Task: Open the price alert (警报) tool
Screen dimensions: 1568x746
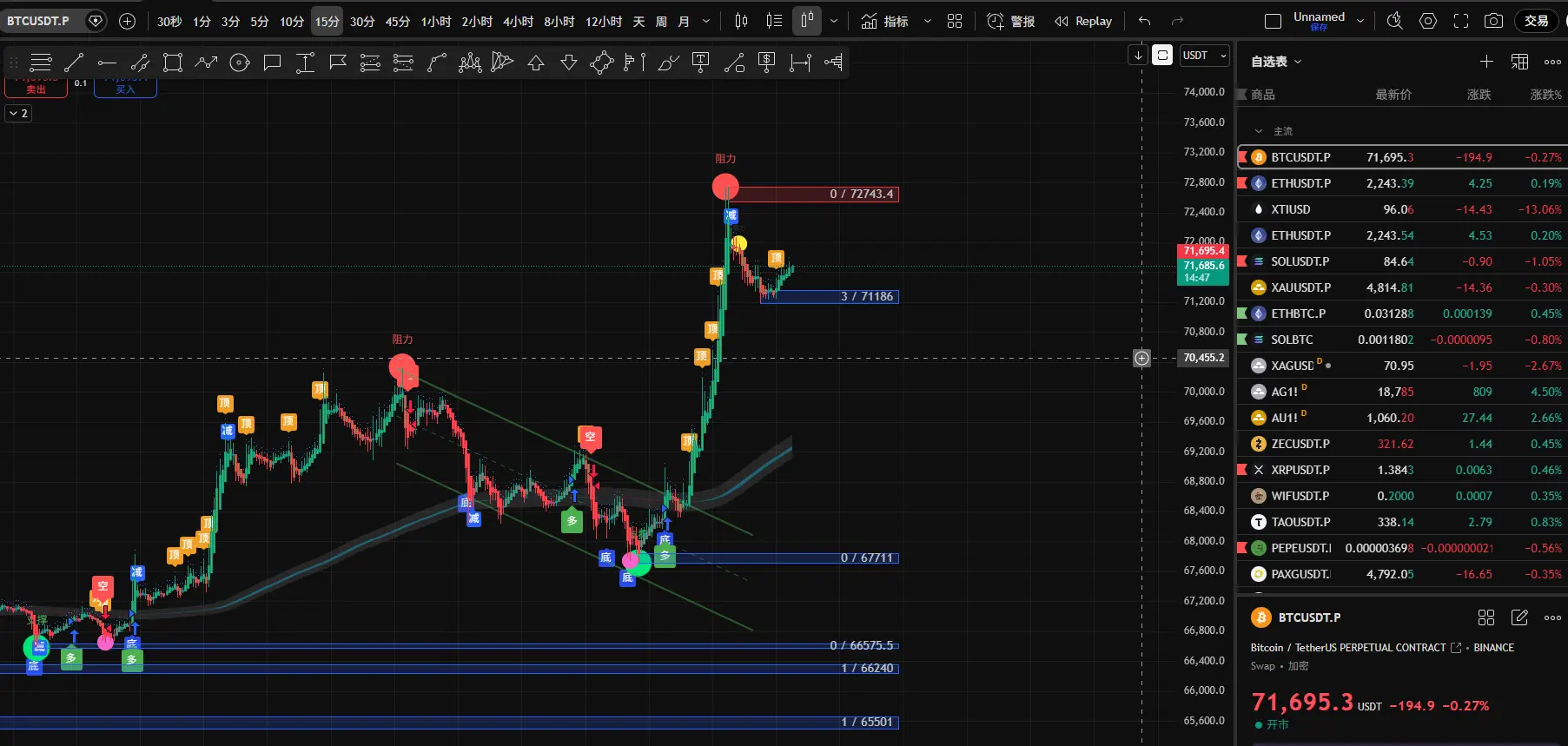Action: 1011,21
